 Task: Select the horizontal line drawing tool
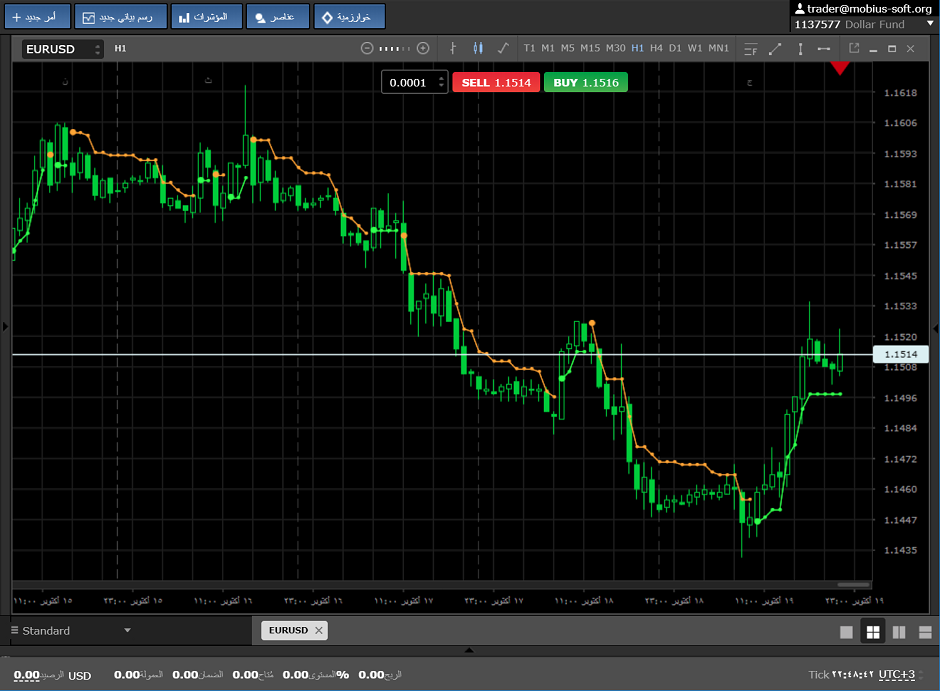pyautogui.click(x=824, y=48)
